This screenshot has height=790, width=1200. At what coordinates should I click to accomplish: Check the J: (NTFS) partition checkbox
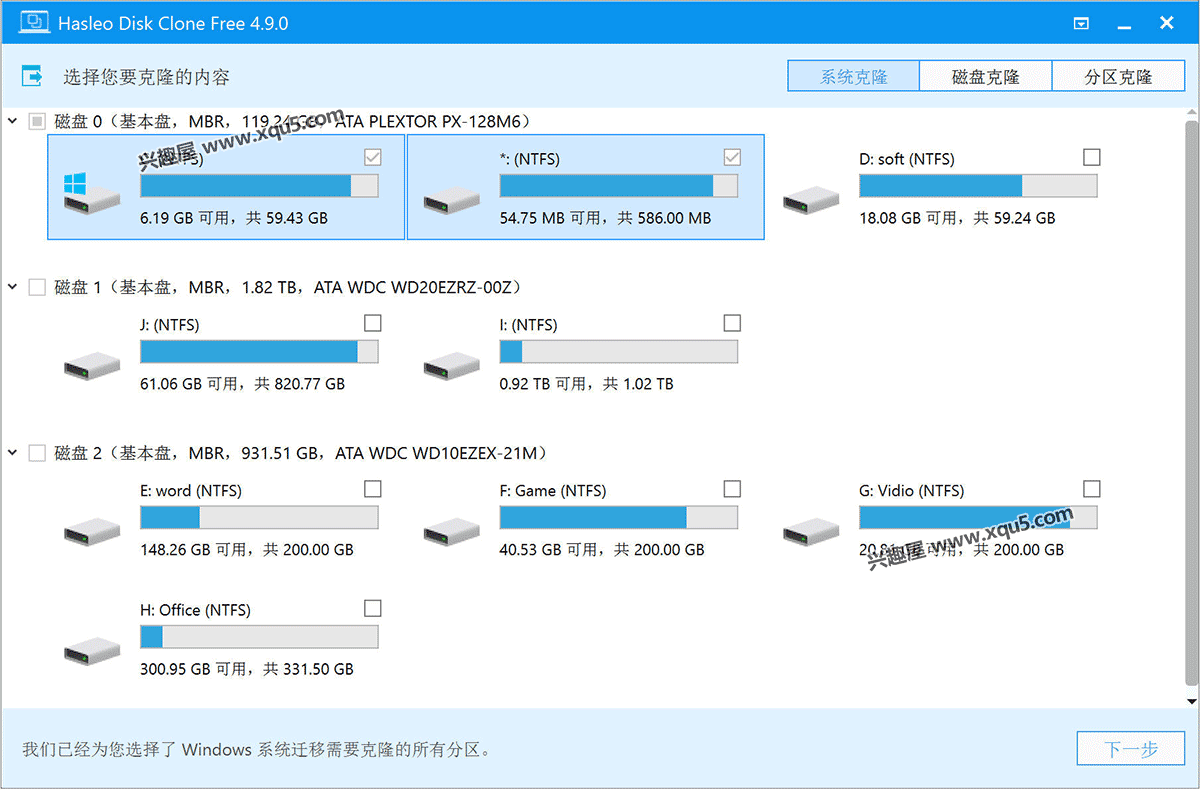tap(373, 323)
